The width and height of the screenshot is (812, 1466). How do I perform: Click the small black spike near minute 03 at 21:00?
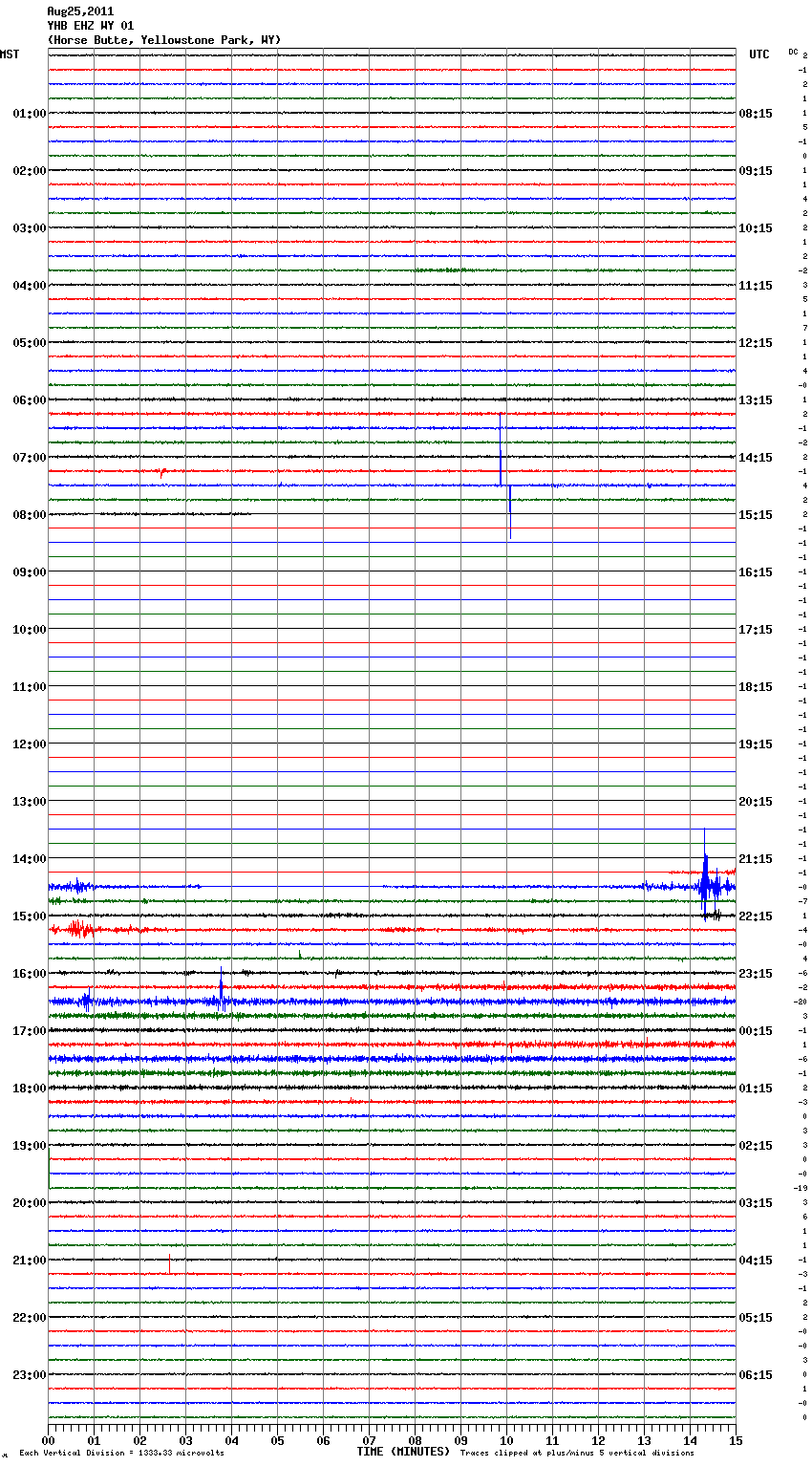170,1264
